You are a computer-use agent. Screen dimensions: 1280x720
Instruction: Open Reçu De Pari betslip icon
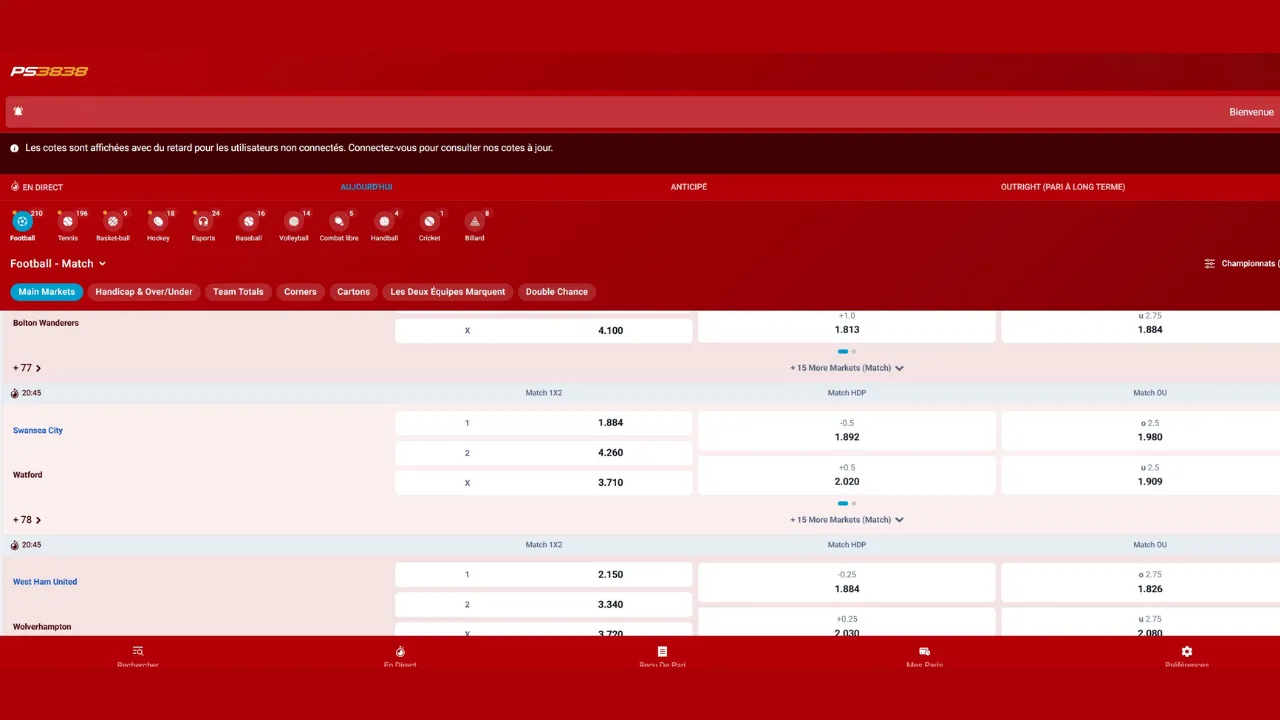[662, 651]
